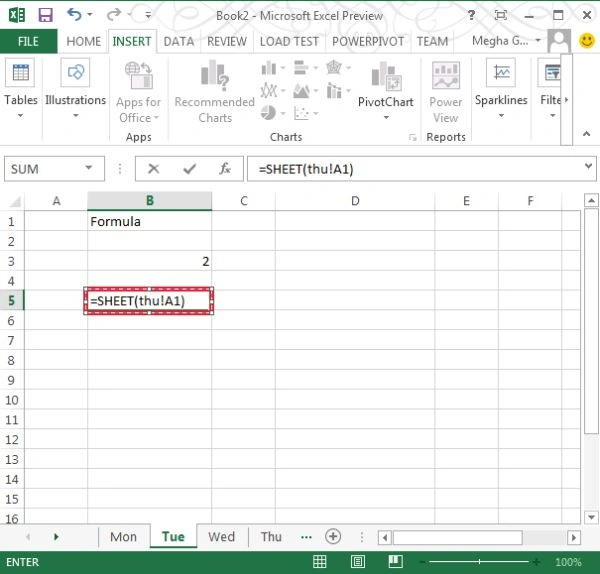Switch to HOME ribbon tab
The height and width of the screenshot is (574, 600).
tap(83, 41)
